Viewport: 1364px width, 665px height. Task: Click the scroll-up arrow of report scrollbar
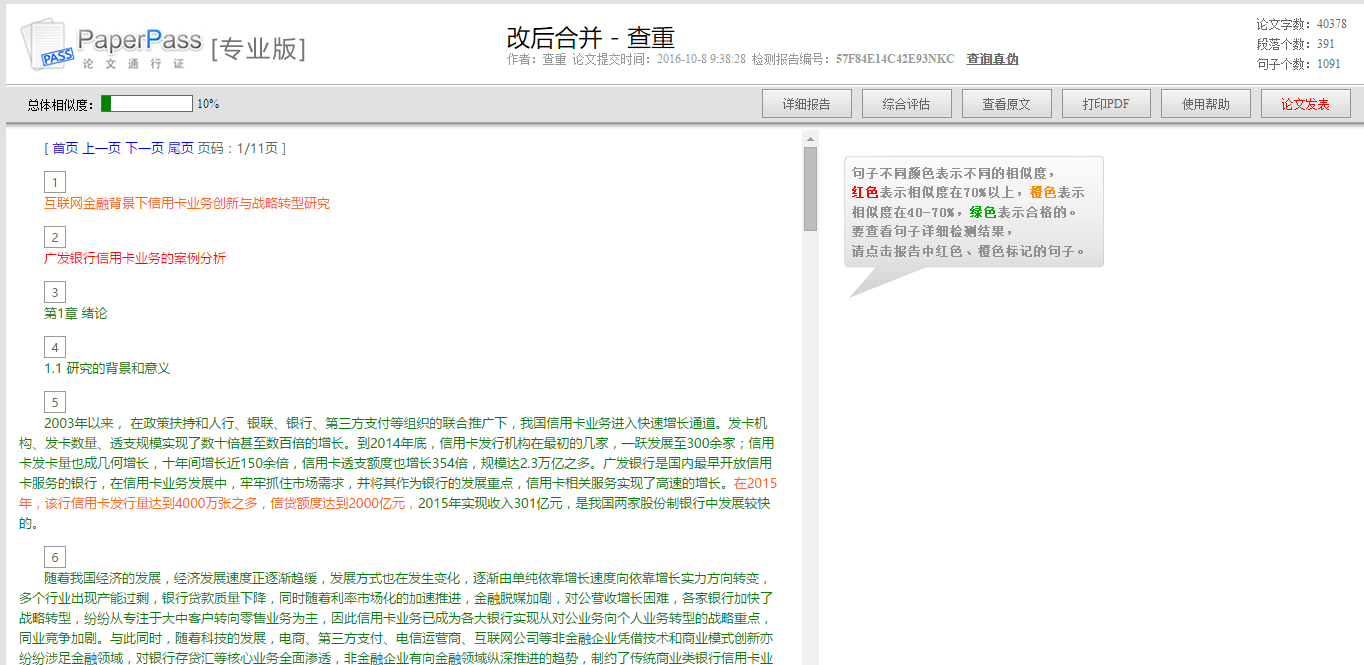pos(810,138)
